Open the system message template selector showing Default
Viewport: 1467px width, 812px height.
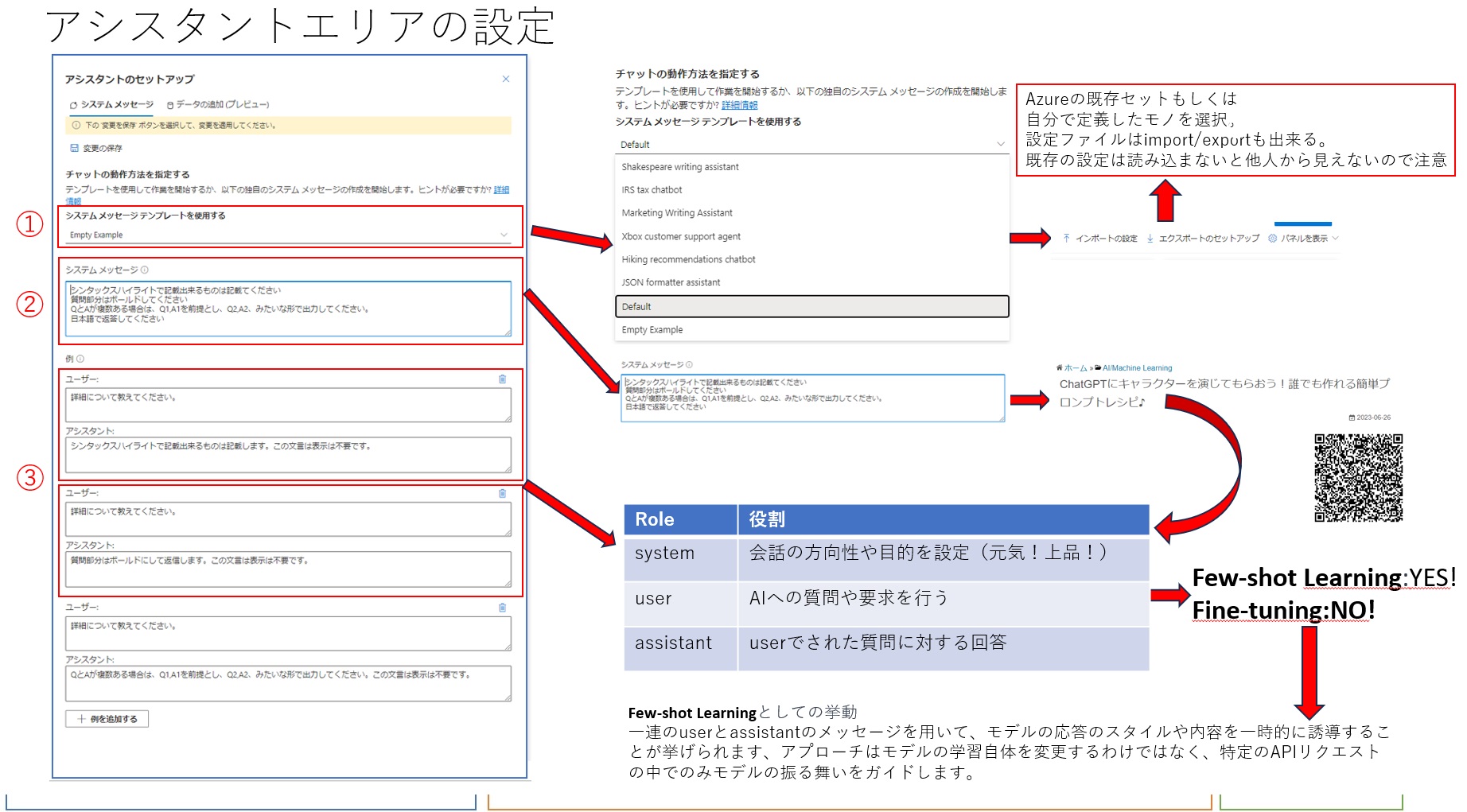pyautogui.click(x=810, y=145)
